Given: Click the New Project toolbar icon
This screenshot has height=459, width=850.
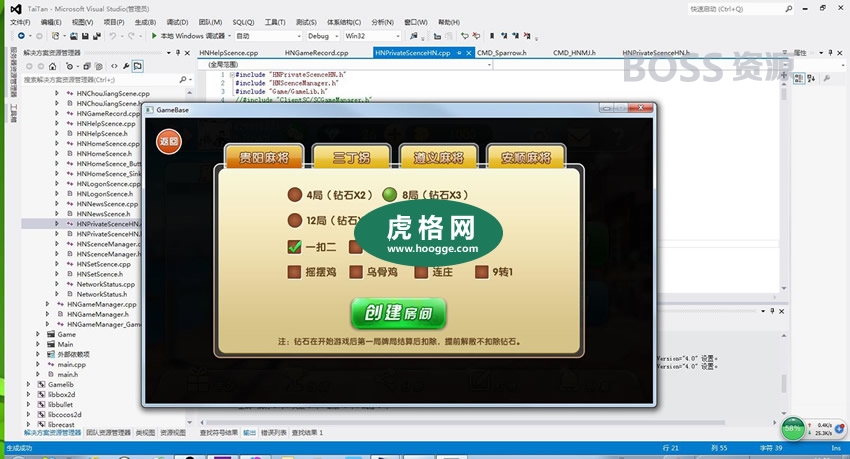Looking at the screenshot, I should (55, 36).
